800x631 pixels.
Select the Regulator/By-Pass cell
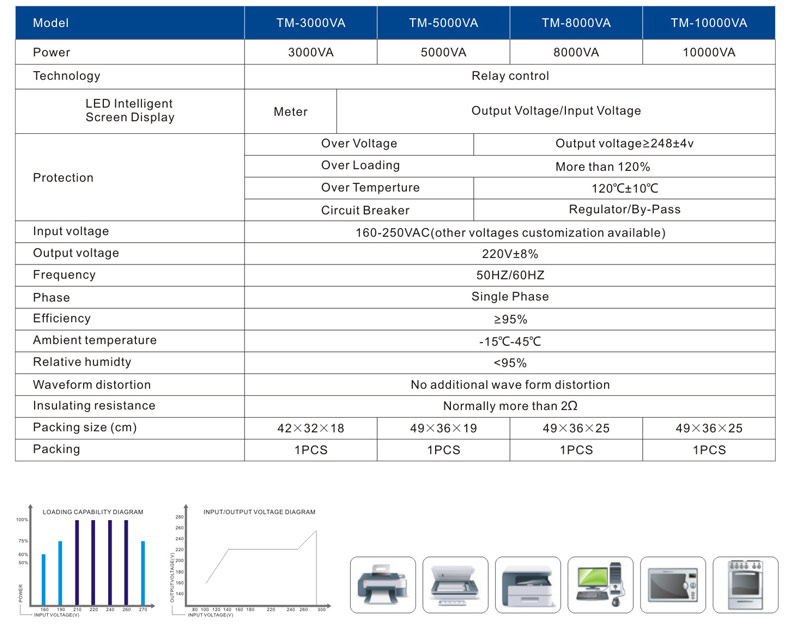[624, 210]
